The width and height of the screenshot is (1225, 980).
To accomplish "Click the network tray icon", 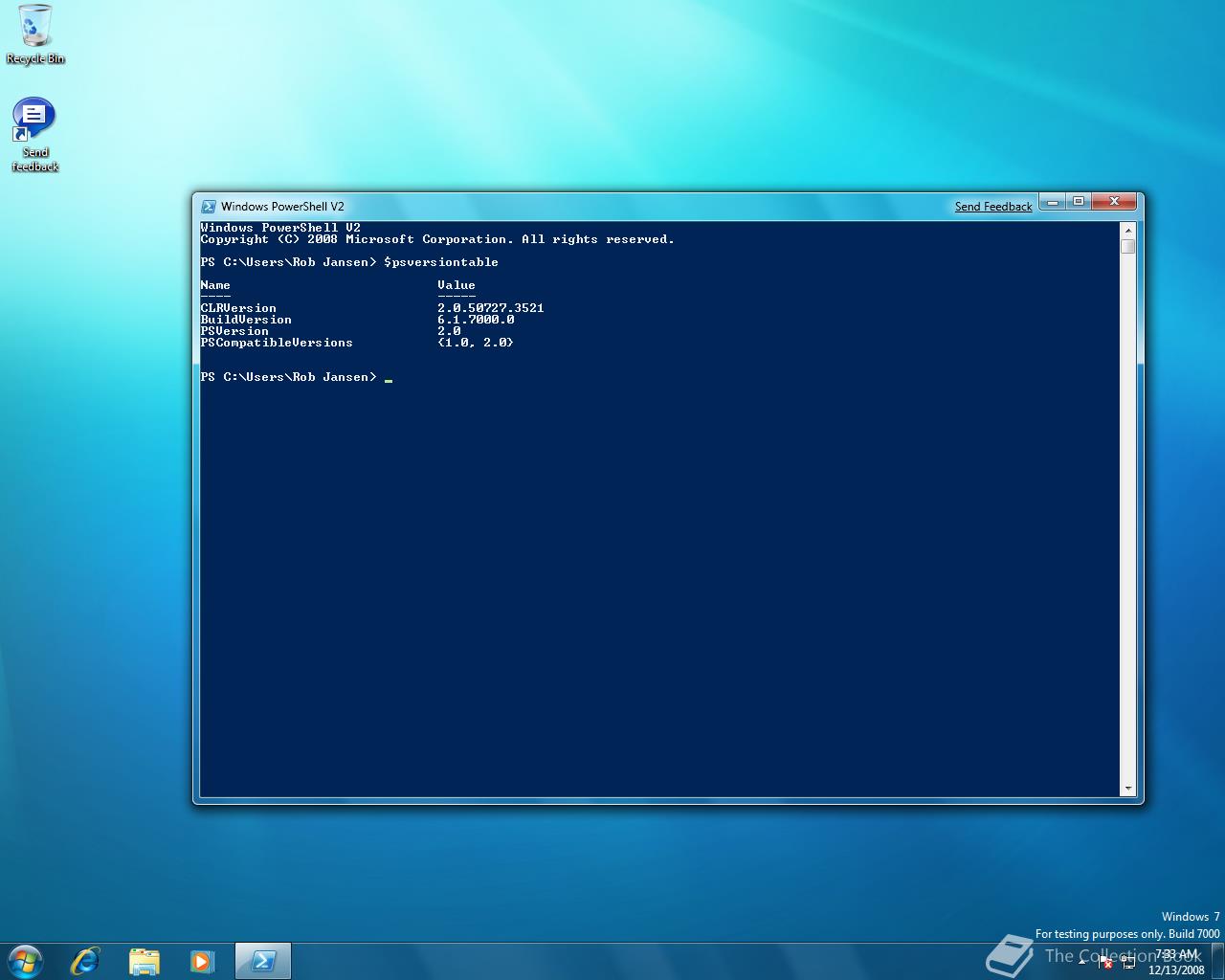I will click(1128, 962).
